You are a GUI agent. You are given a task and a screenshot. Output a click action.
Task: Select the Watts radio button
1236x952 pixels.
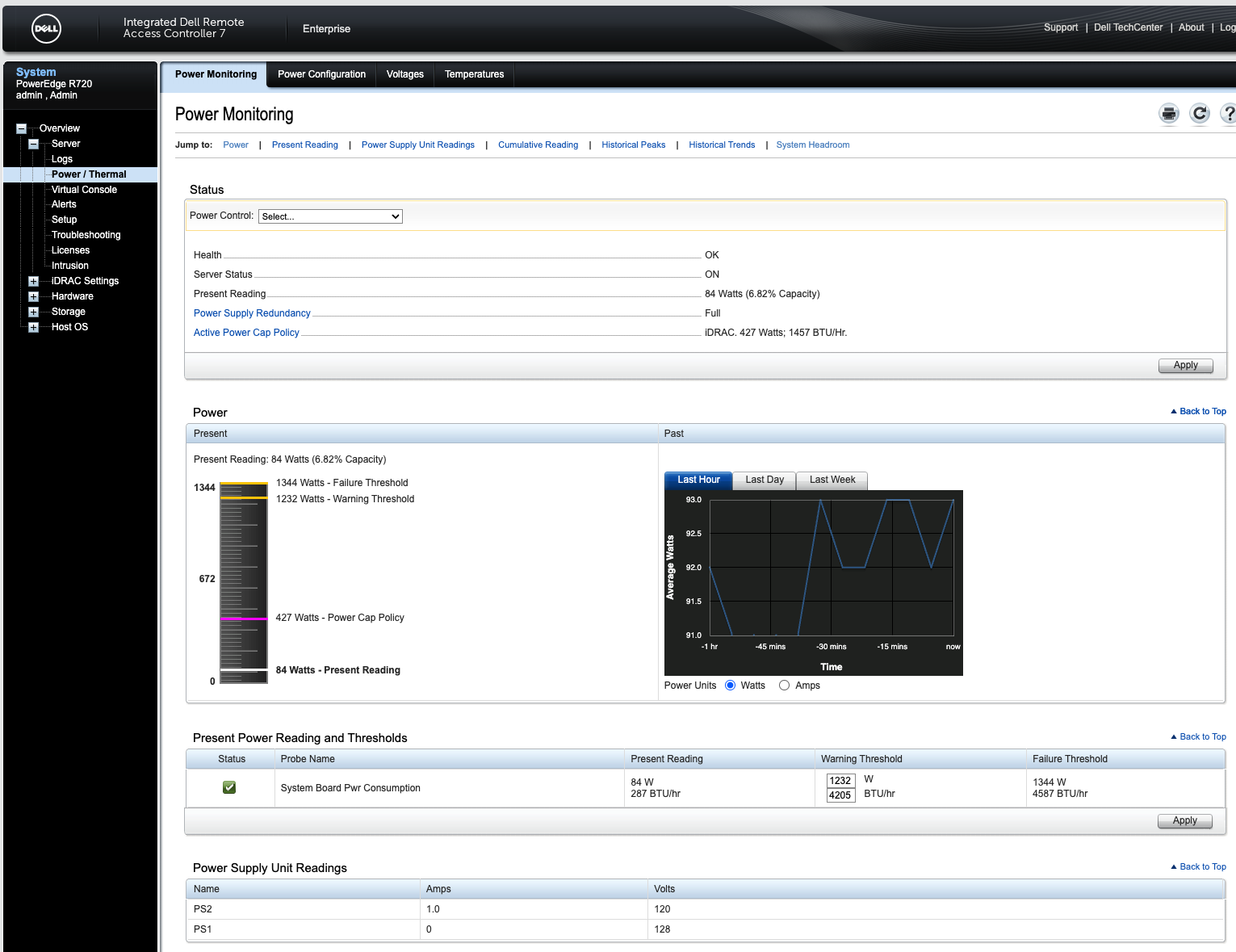click(731, 686)
